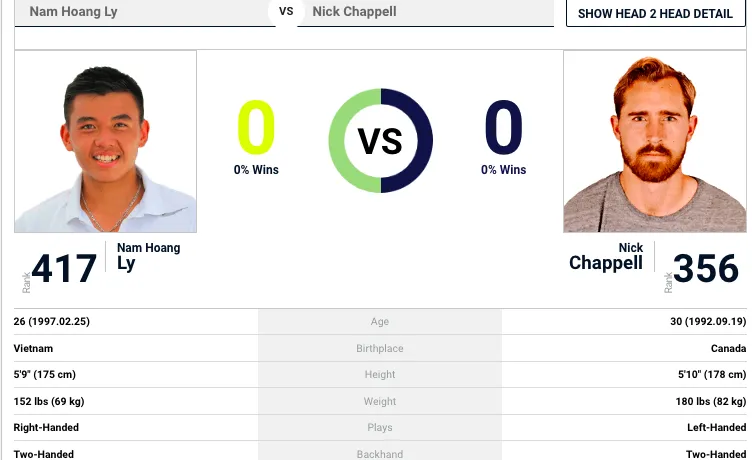The image size is (752, 460).
Task: Click the Show Head 2 Head Detail button
Action: pos(655,14)
